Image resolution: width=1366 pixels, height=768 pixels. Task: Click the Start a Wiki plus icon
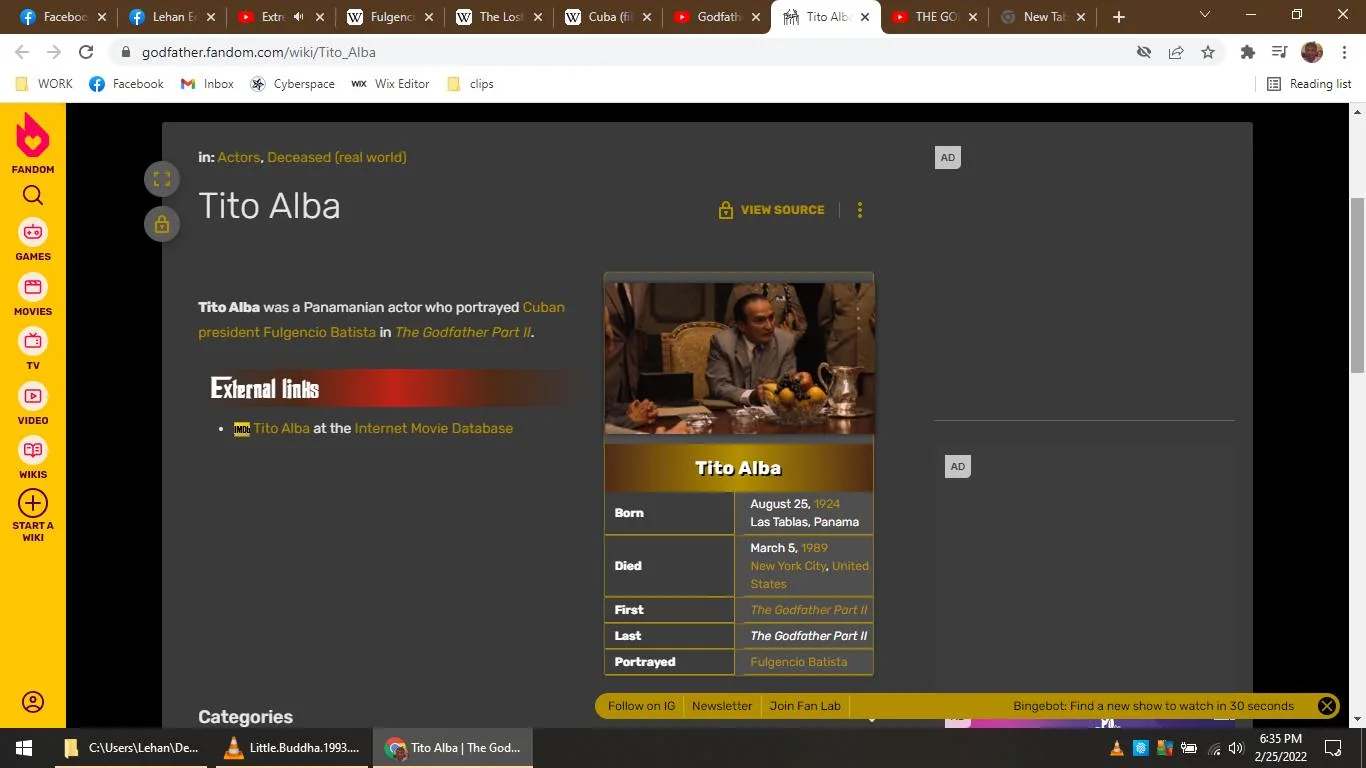pos(33,503)
